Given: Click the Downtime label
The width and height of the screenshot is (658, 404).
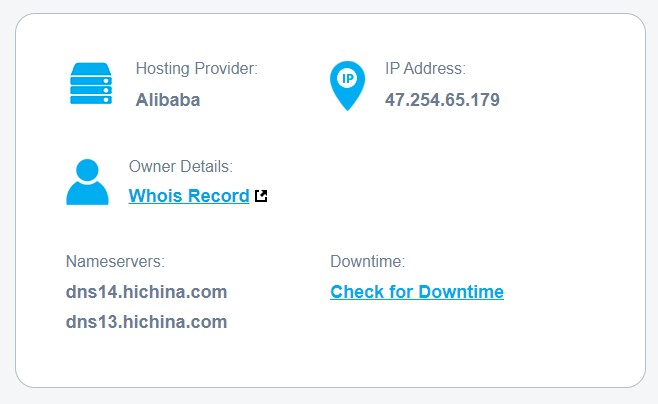Looking at the screenshot, I should point(368,261).
